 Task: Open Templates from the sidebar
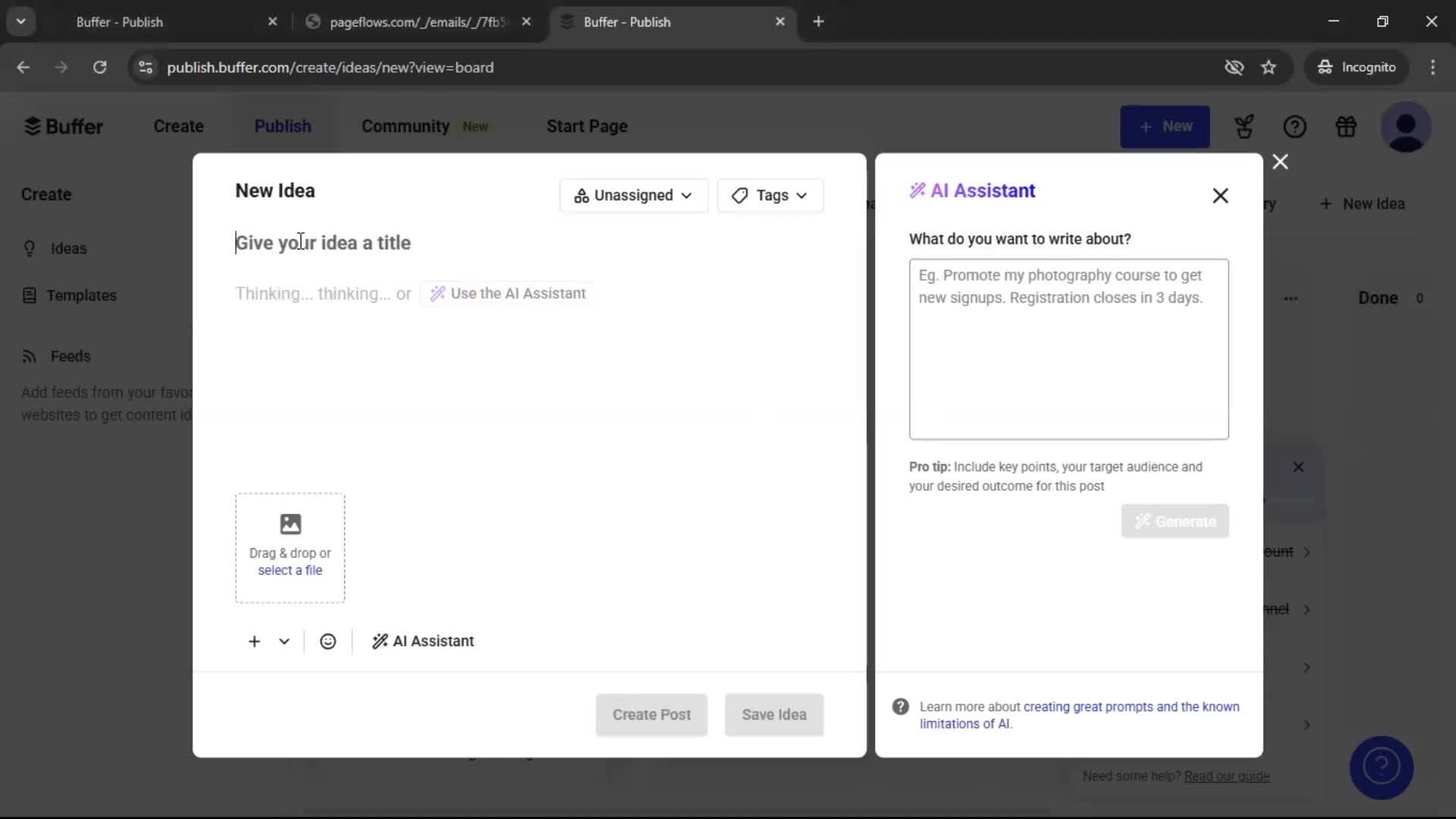(x=82, y=295)
